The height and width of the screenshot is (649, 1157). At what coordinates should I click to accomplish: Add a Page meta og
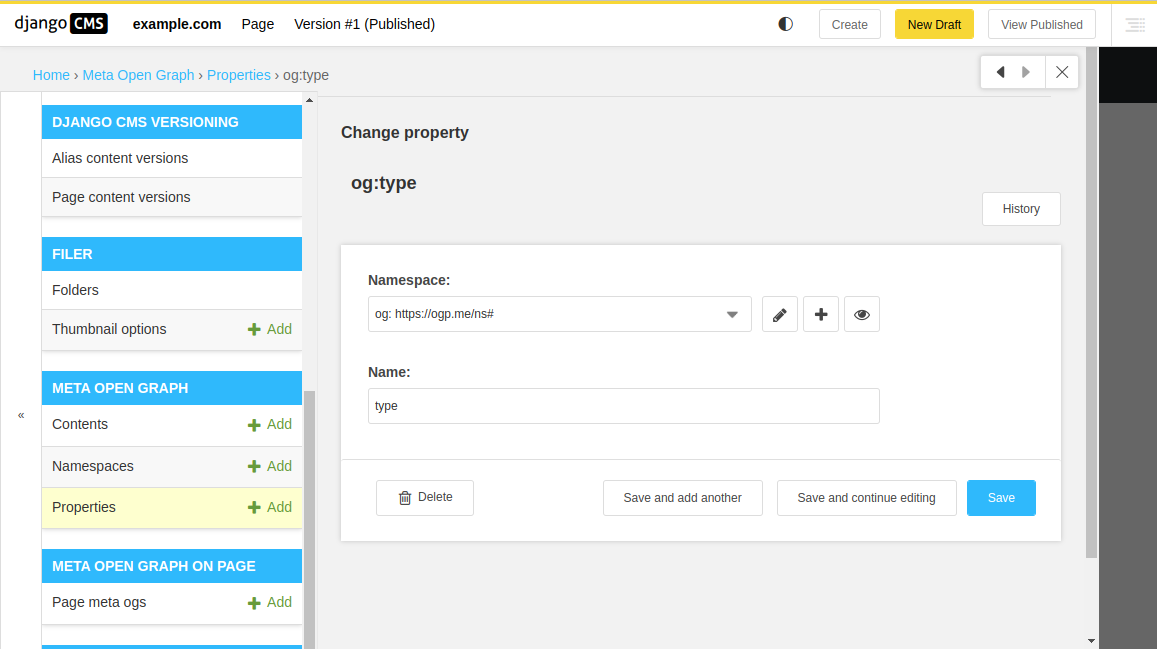pyautogui.click(x=270, y=603)
